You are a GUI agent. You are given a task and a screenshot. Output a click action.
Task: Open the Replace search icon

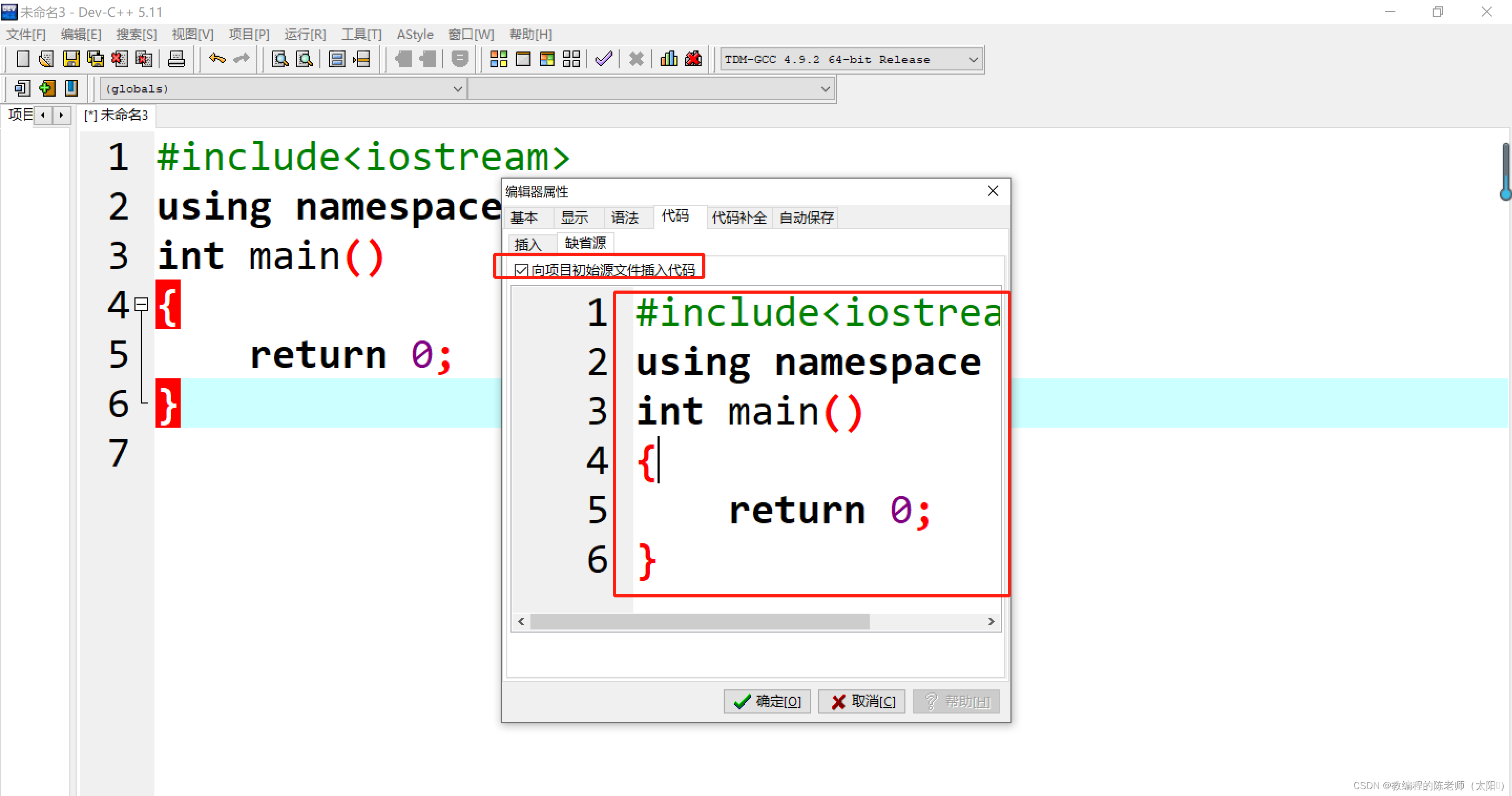pyautogui.click(x=305, y=59)
